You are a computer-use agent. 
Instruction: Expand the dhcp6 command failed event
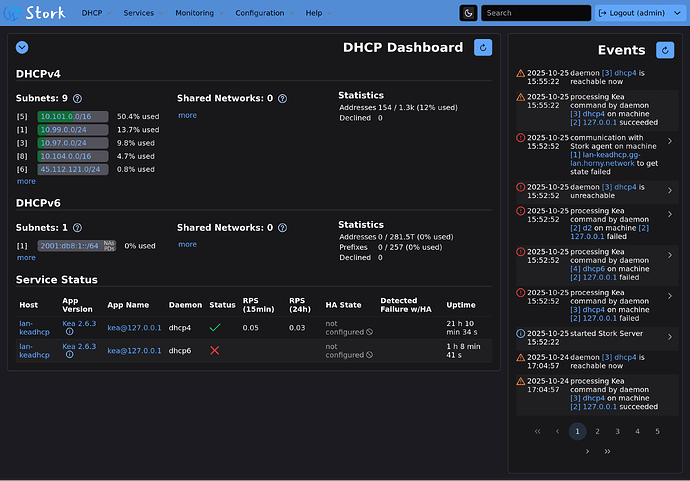click(670, 255)
